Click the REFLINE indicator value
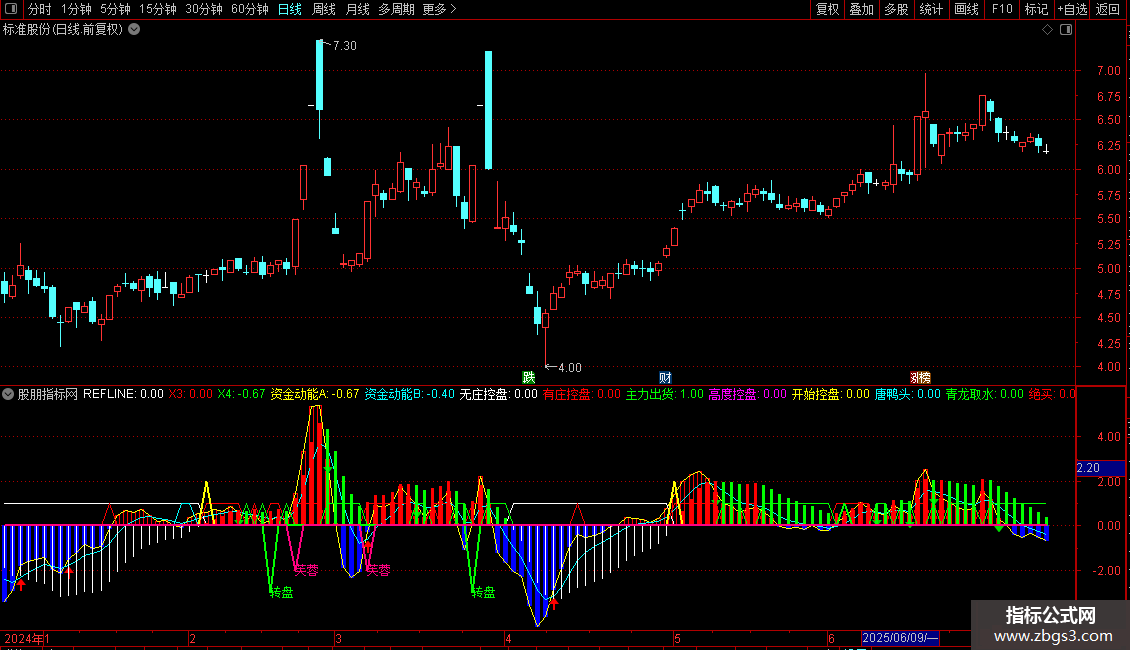Viewport: 1130px width, 650px height. pos(123,394)
